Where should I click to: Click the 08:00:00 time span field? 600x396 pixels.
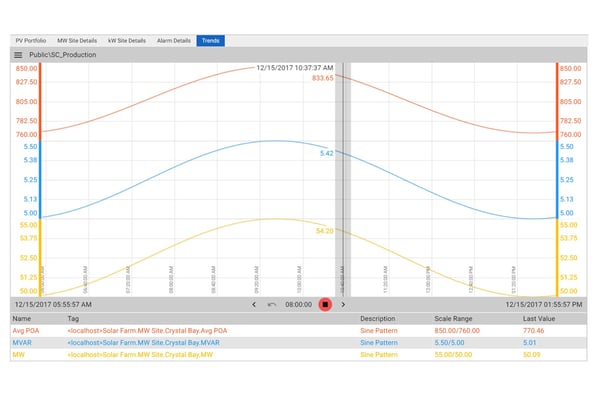298,305
